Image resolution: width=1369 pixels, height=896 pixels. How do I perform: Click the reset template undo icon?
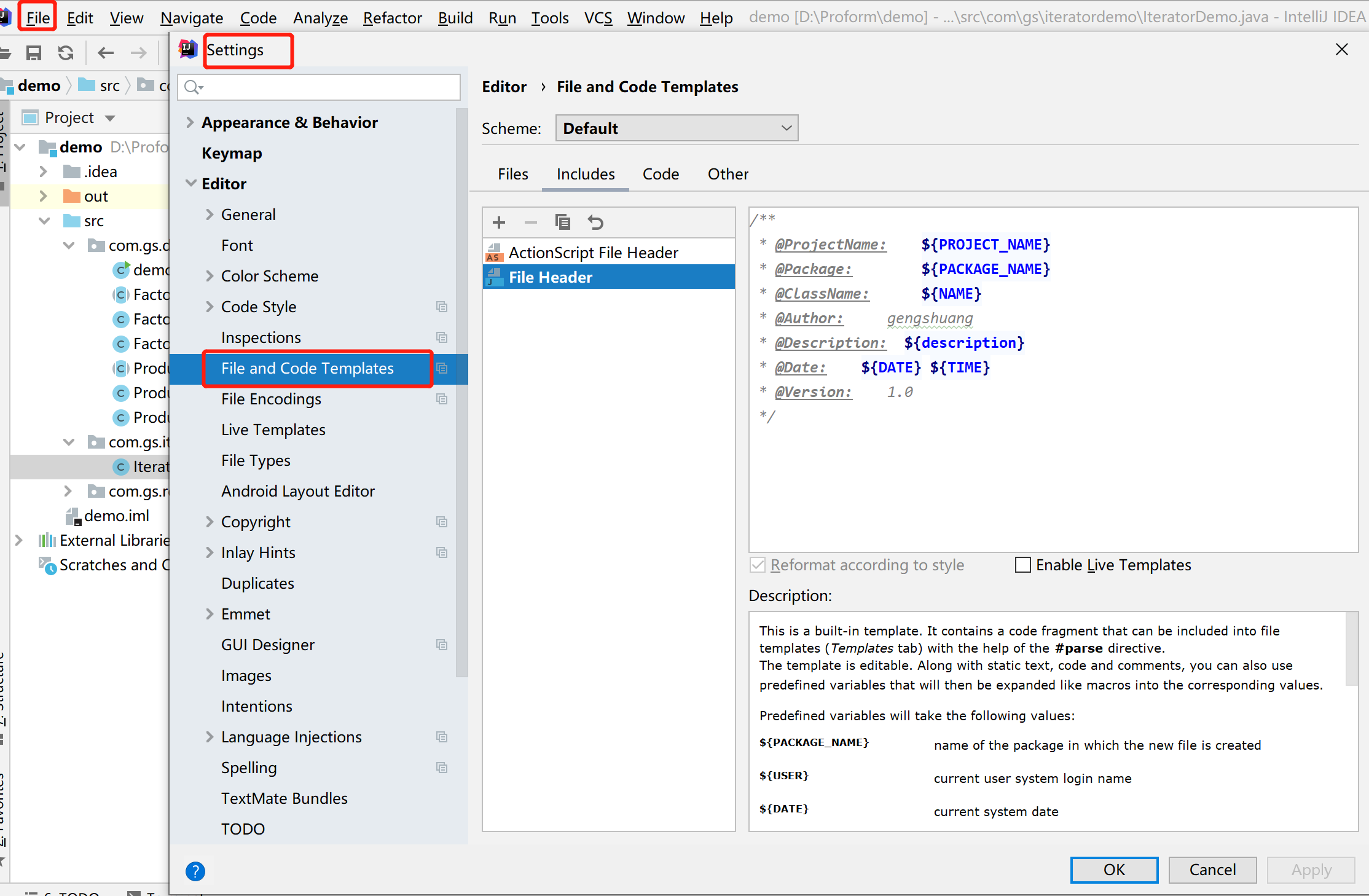(595, 222)
